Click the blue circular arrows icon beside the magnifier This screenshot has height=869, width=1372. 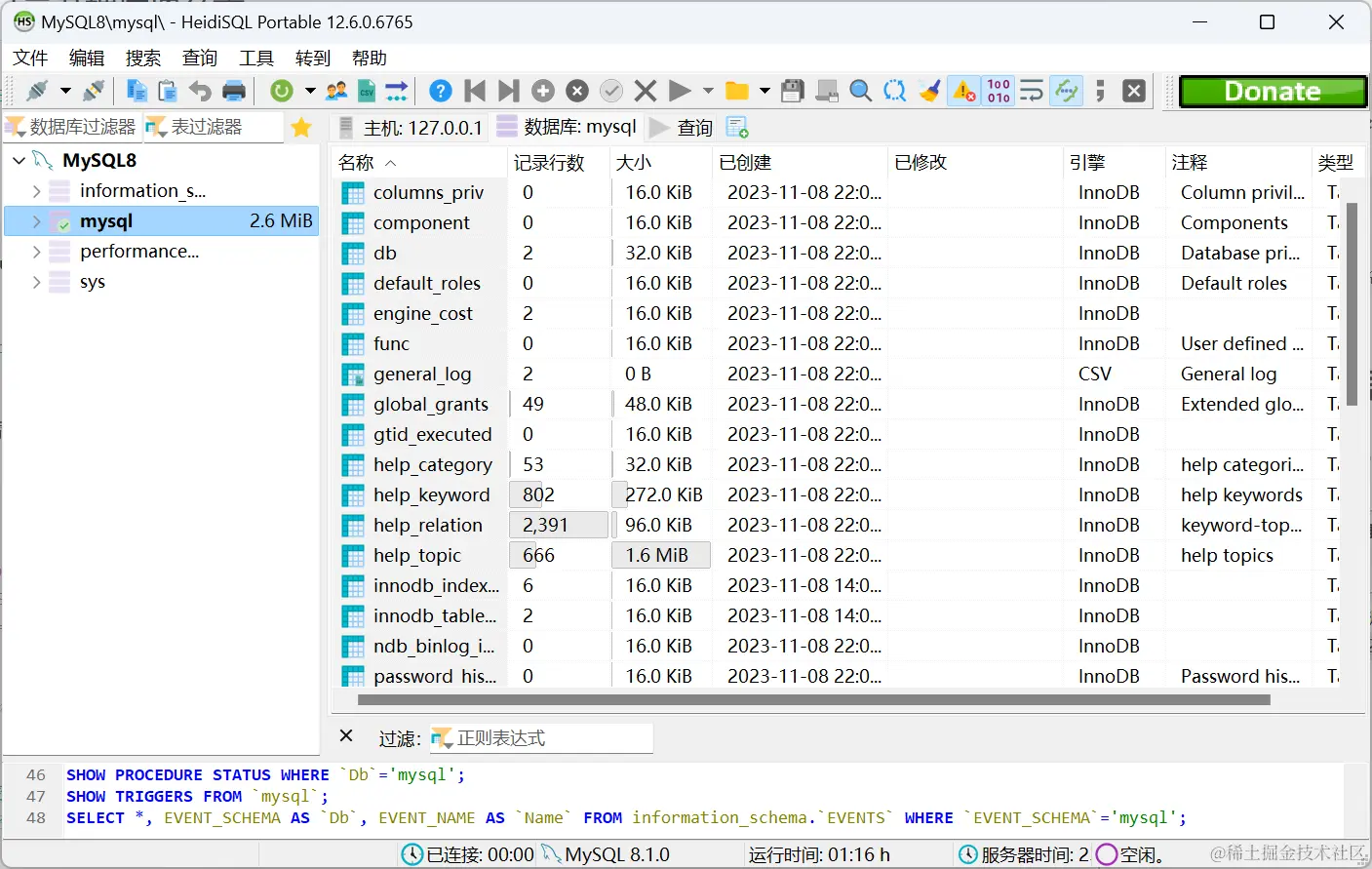(x=894, y=91)
